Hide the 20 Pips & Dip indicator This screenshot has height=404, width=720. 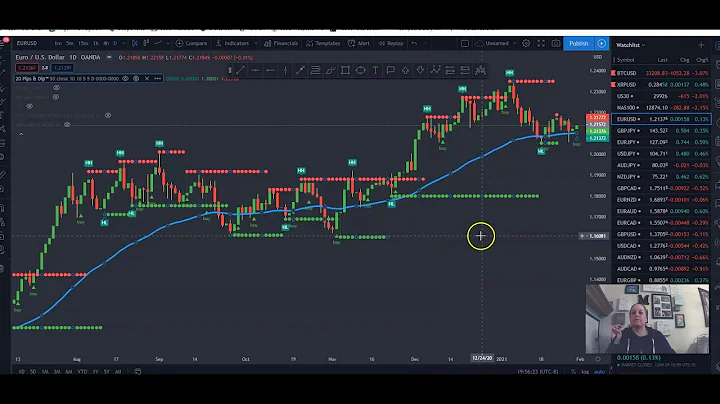125,79
